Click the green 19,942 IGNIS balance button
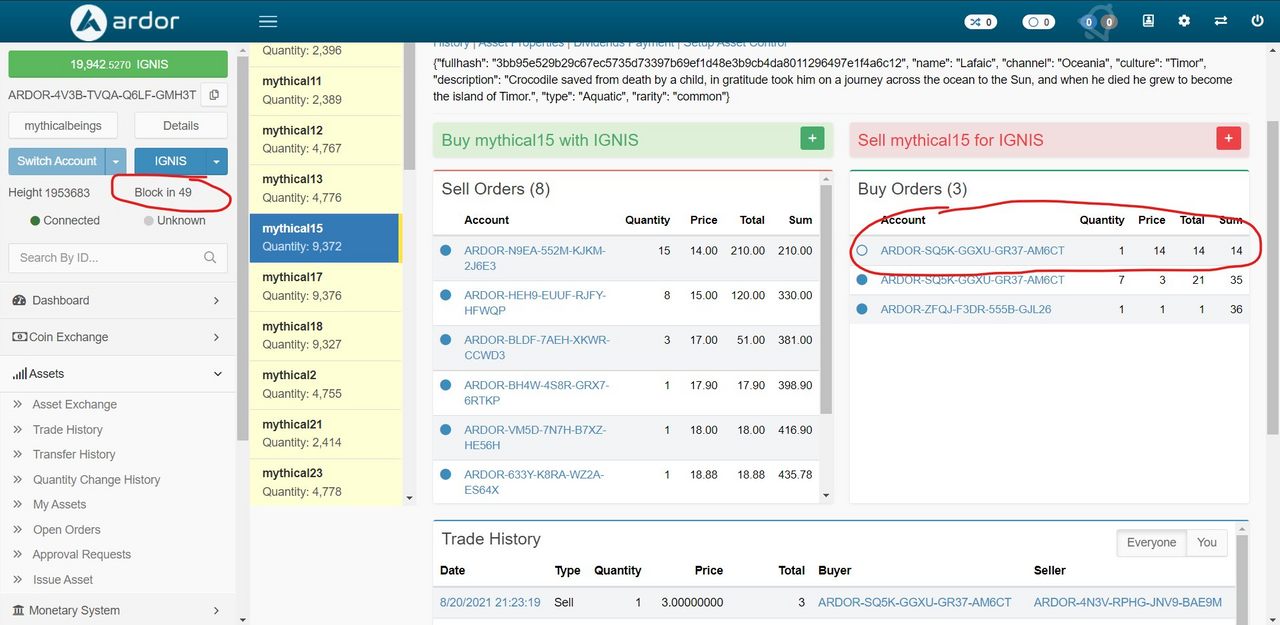Image resolution: width=1280 pixels, height=625 pixels. click(118, 64)
